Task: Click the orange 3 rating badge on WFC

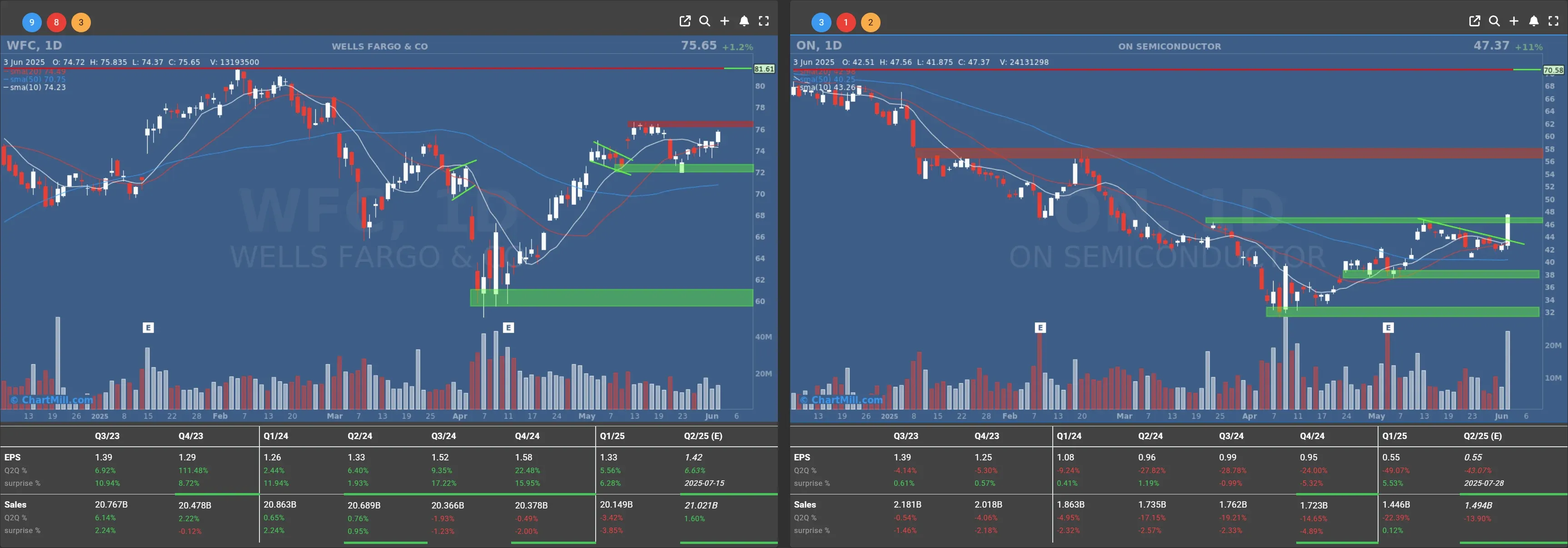Action: point(81,23)
